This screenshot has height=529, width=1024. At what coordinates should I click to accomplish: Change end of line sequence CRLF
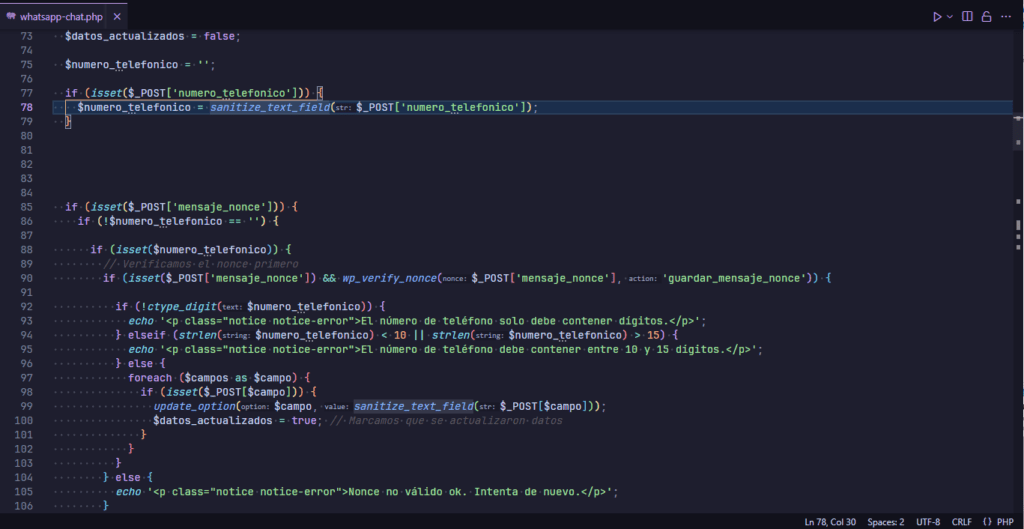tap(961, 522)
